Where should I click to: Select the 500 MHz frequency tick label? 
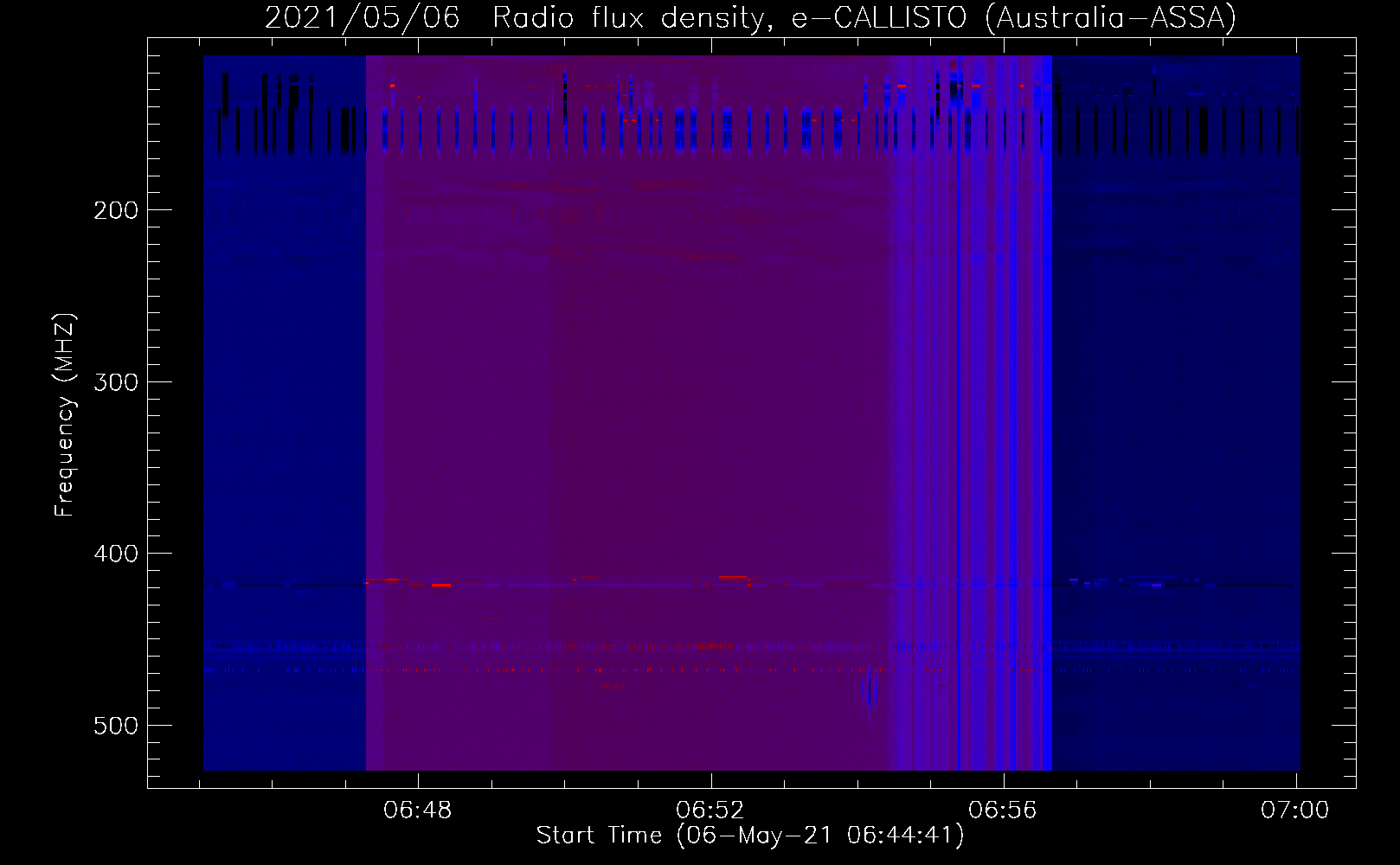[x=116, y=726]
